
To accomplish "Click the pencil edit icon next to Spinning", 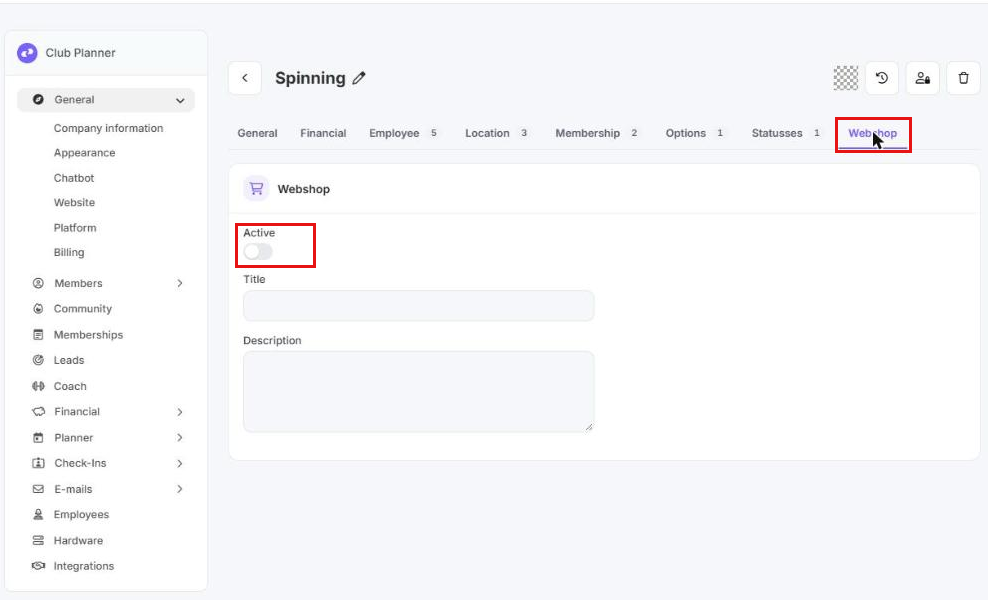I will coord(359,78).
